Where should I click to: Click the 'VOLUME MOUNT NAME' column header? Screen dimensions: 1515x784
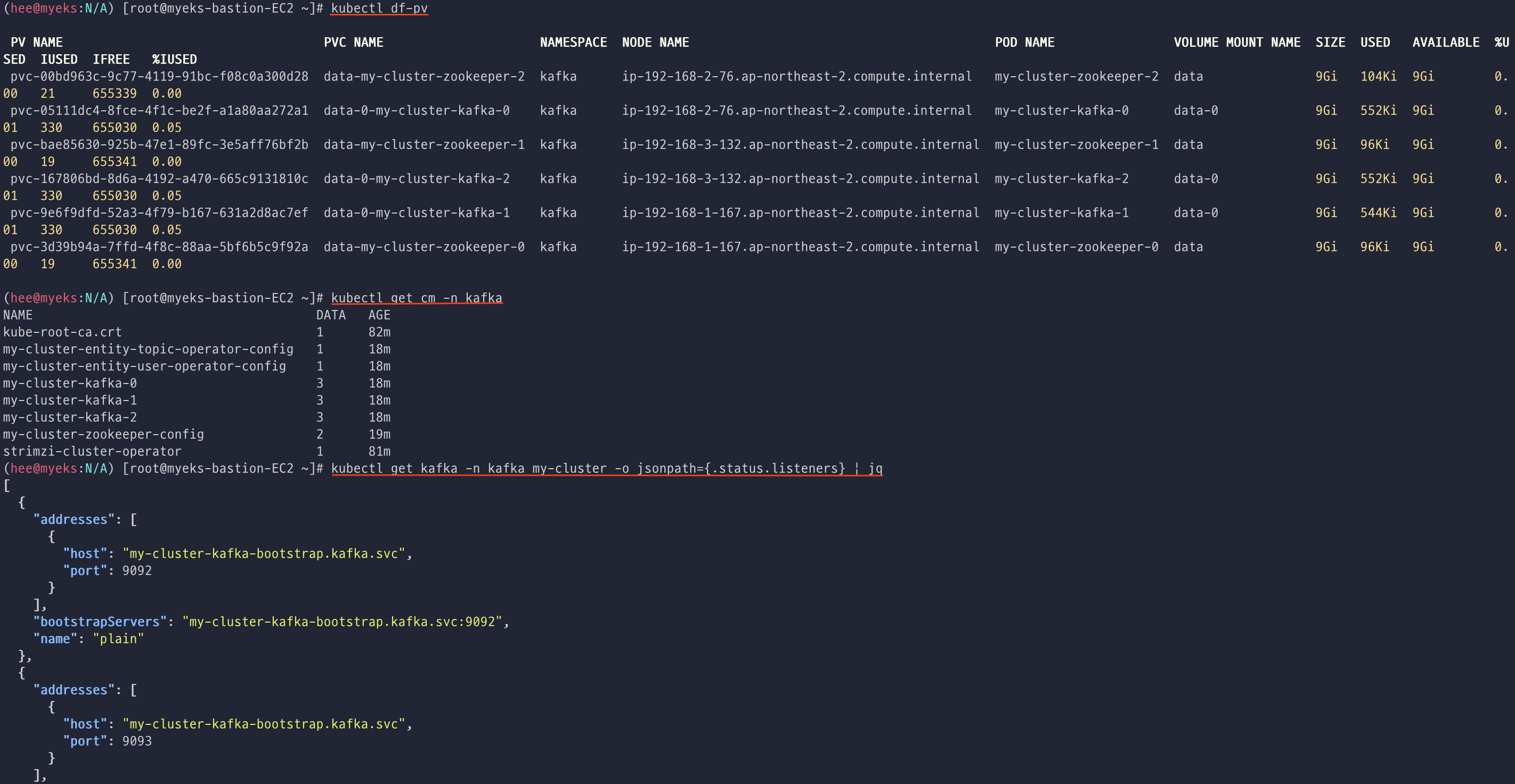(1237, 43)
